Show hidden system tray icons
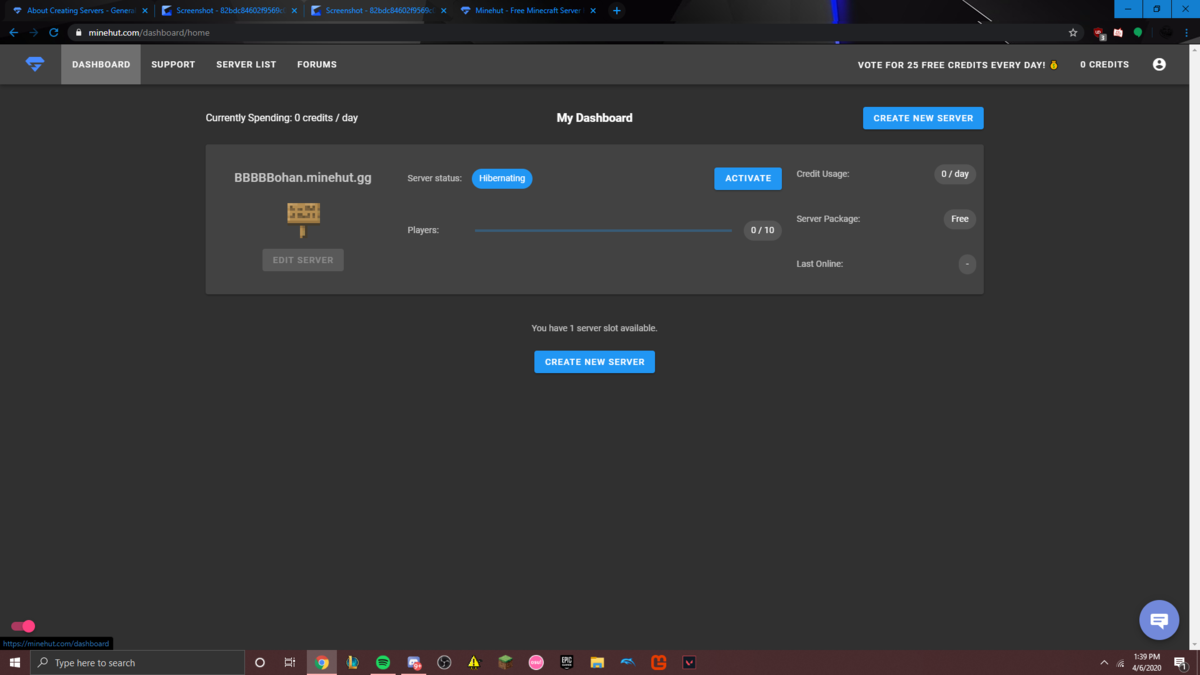Image resolution: width=1200 pixels, height=675 pixels. pos(1104,662)
